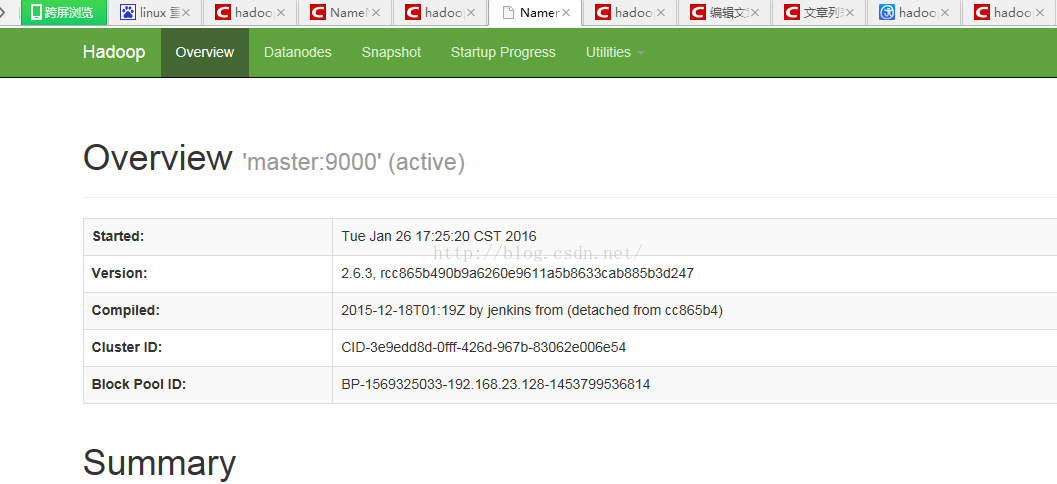Switch to the 文章列 browser tab

(818, 12)
